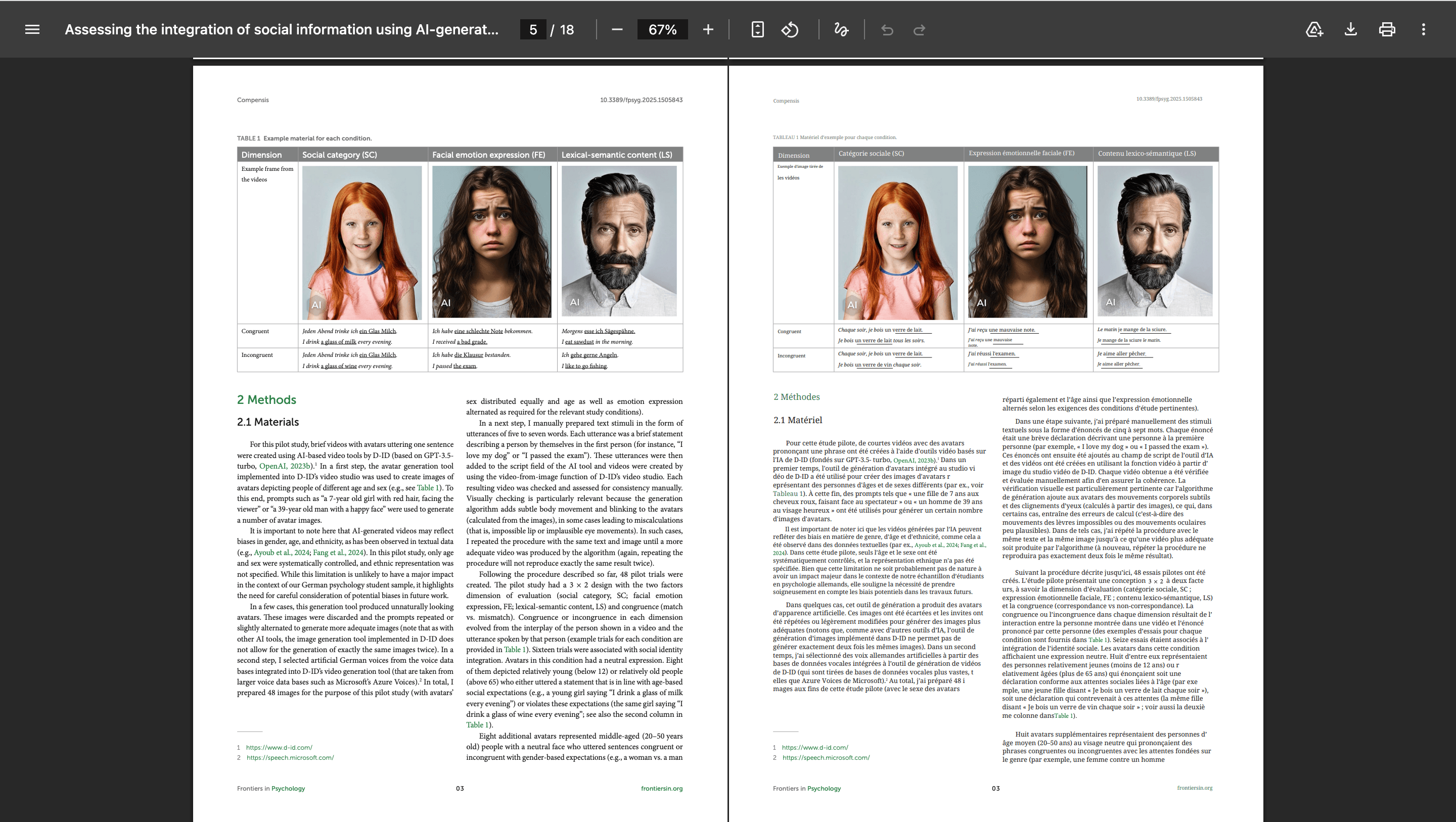
Task: Open https://speech.microsoft.com/ footnote on right page
Action: (x=826, y=758)
